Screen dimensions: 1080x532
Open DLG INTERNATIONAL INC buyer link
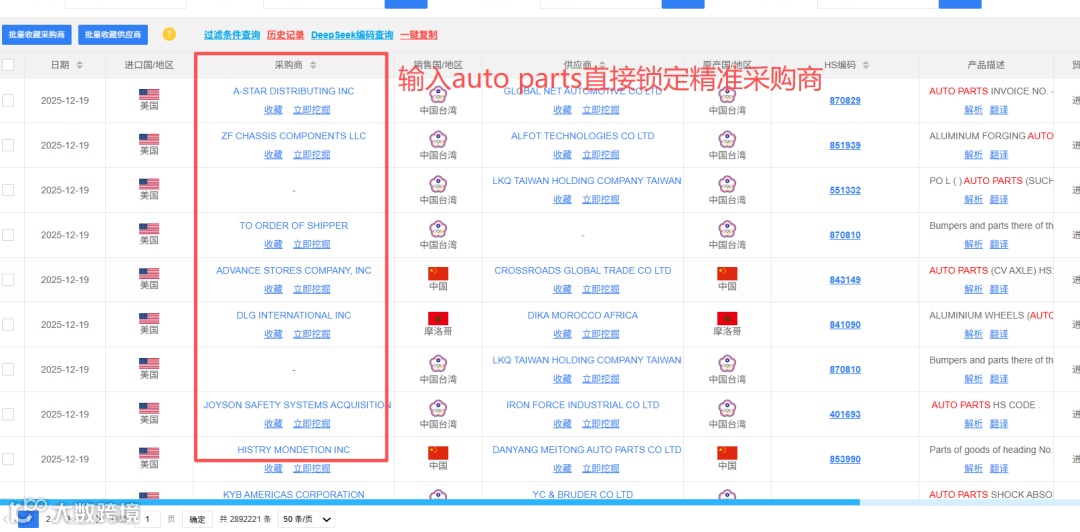293,315
